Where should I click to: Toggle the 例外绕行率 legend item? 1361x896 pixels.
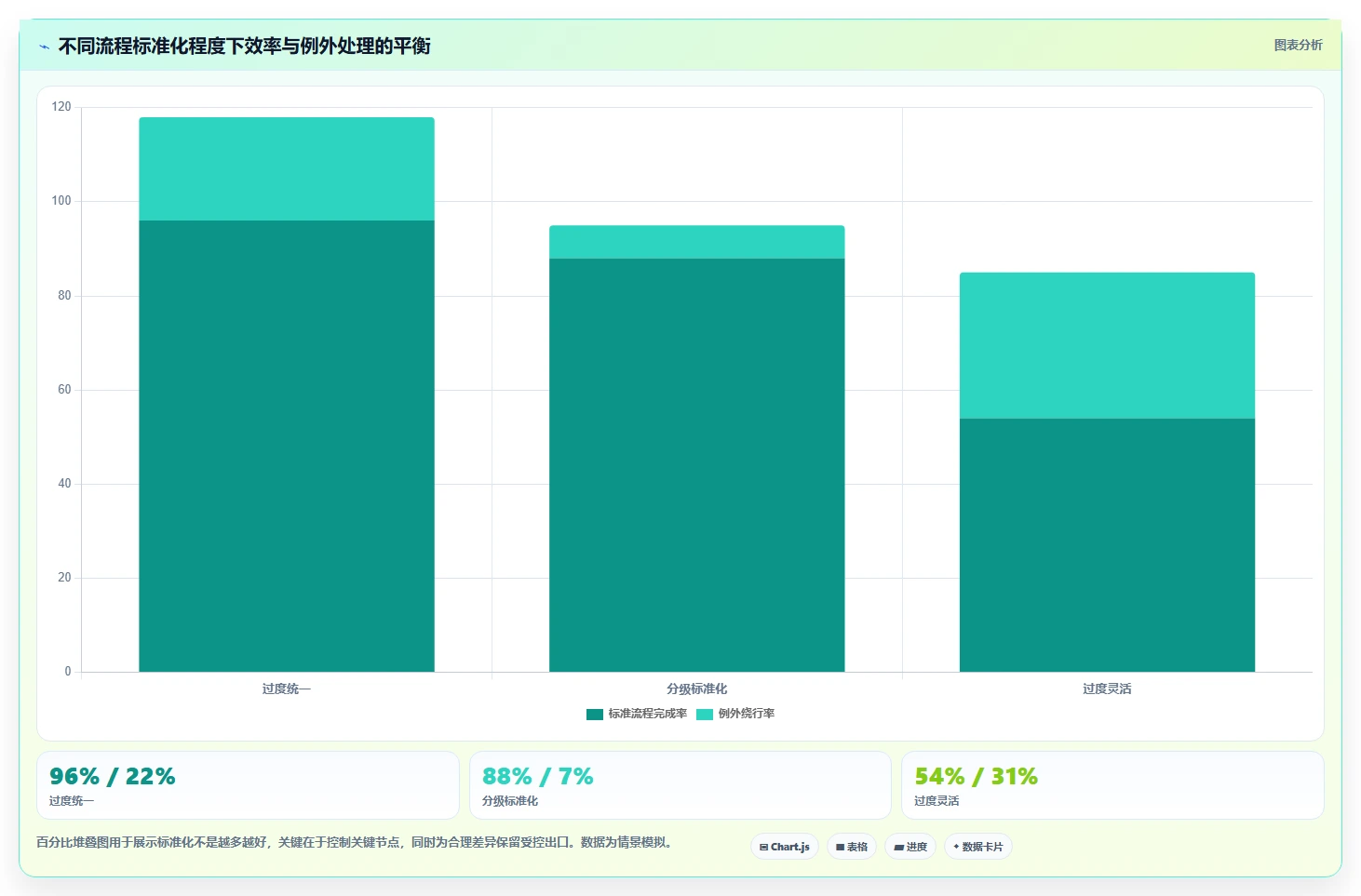point(735,714)
